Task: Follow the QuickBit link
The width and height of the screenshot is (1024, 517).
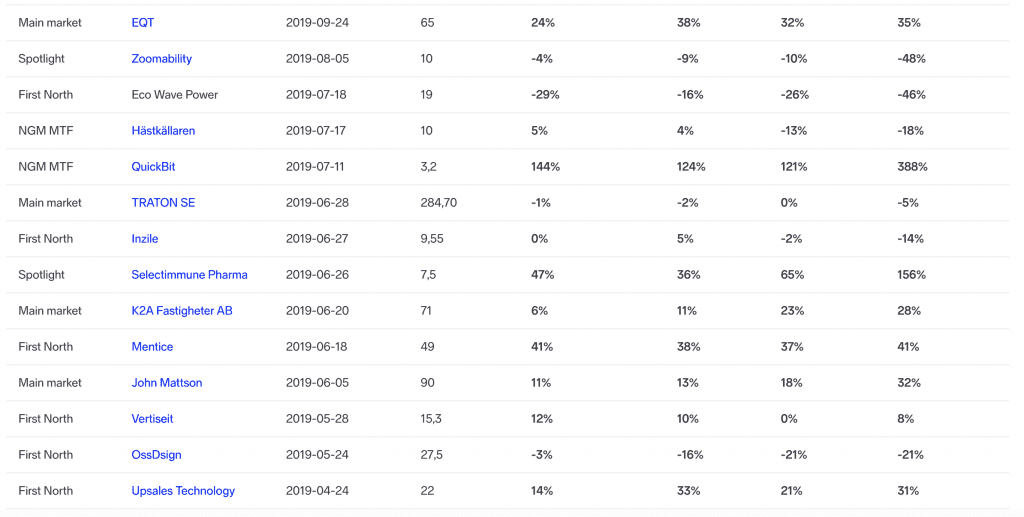Action: tap(153, 167)
